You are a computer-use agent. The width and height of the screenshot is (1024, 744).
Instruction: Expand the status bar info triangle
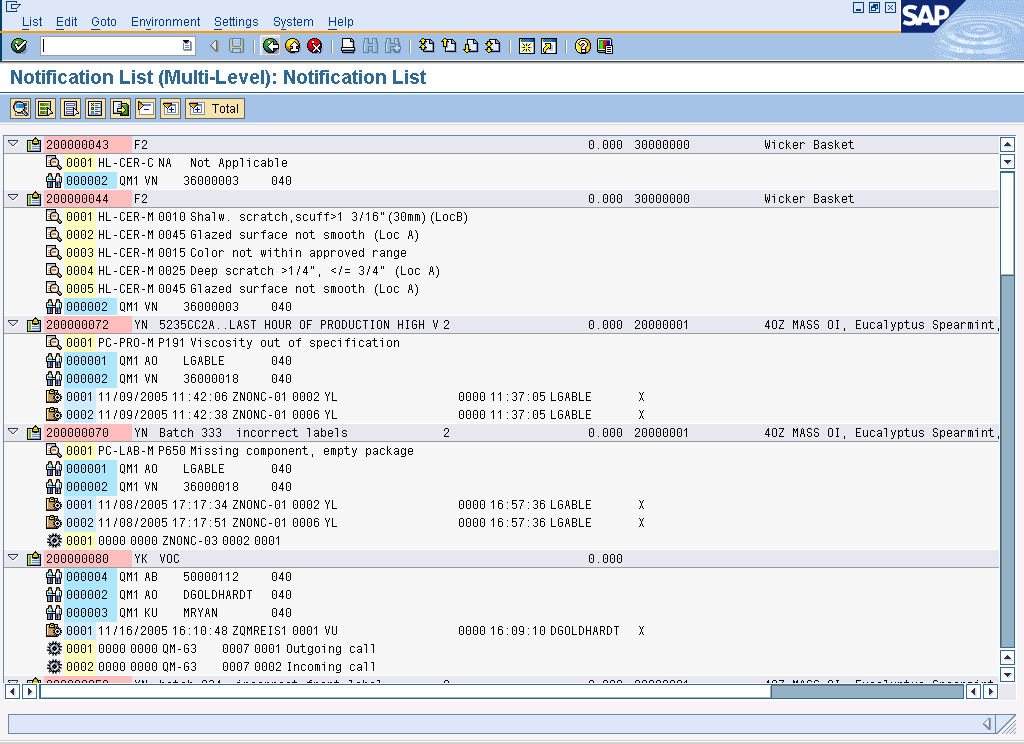[987, 724]
